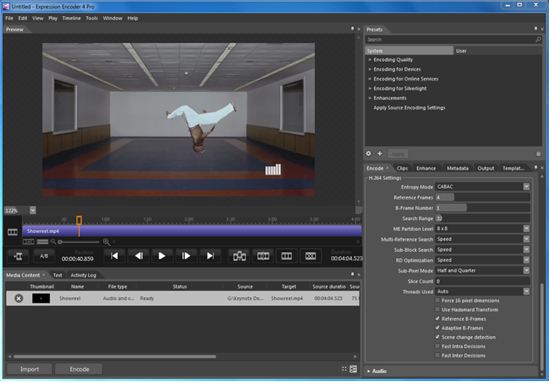Open the Sub-Block Search dropdown
This screenshot has width=551, height=389.
click(526, 250)
